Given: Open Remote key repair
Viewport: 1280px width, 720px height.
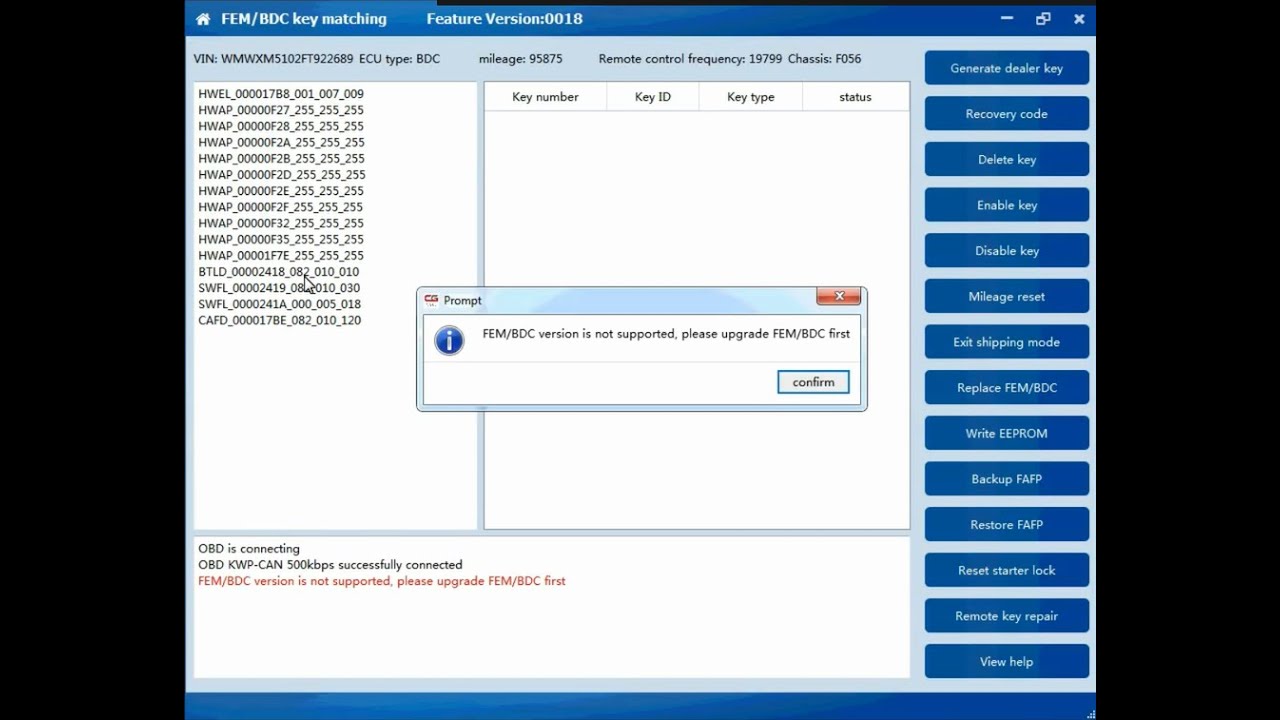Looking at the screenshot, I should (1006, 616).
